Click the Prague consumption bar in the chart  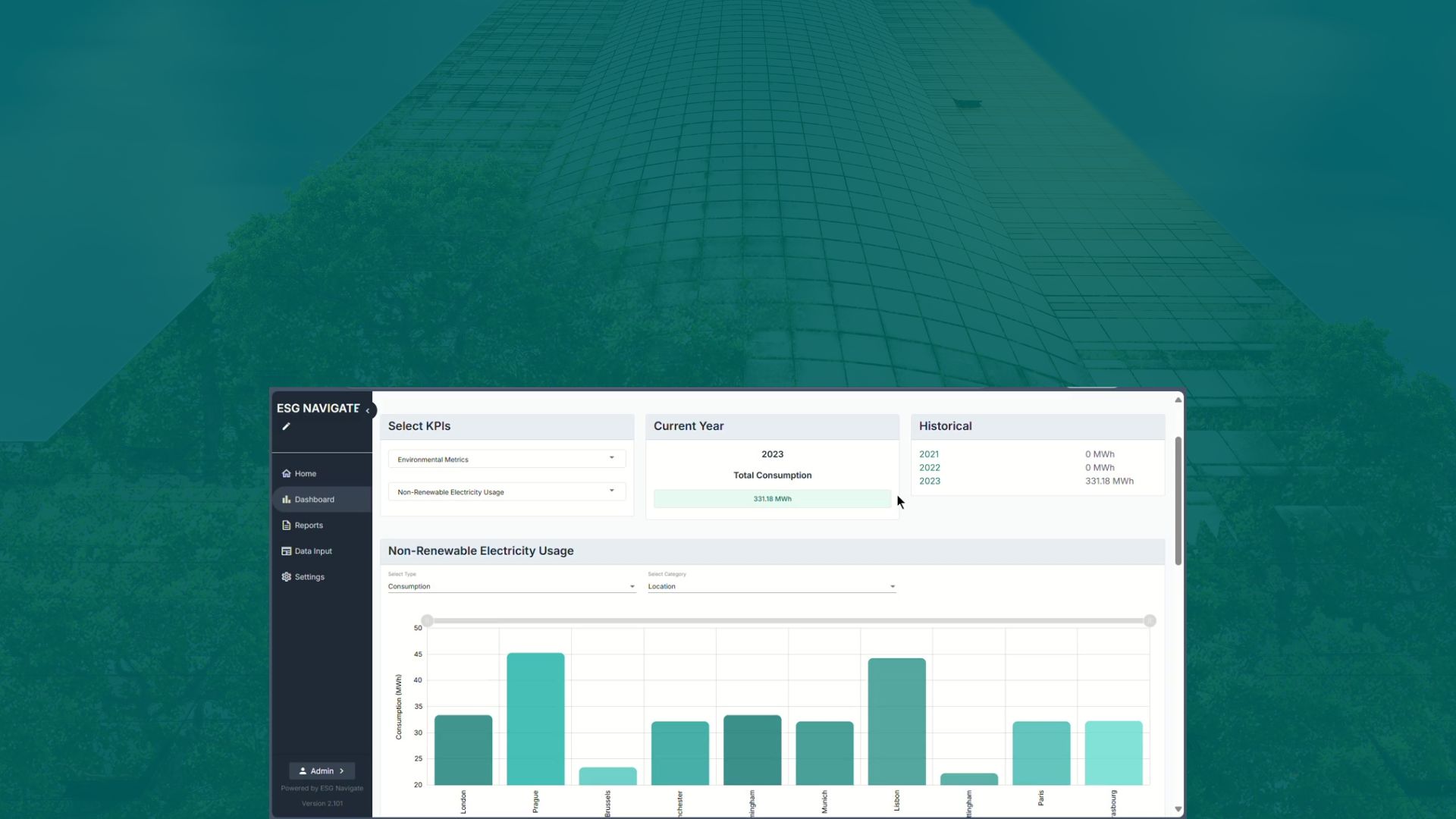click(x=535, y=720)
